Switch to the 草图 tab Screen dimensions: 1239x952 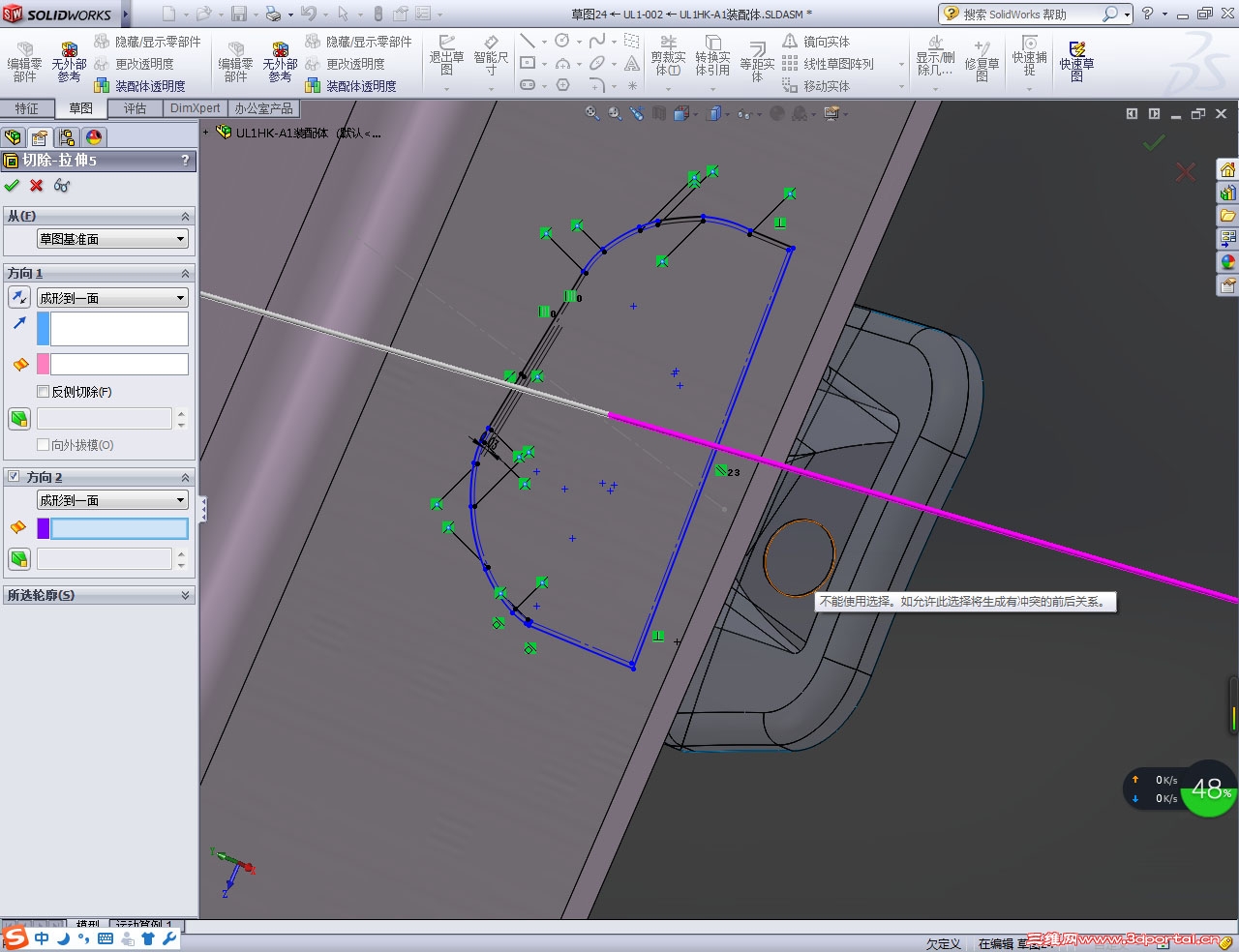[x=81, y=108]
